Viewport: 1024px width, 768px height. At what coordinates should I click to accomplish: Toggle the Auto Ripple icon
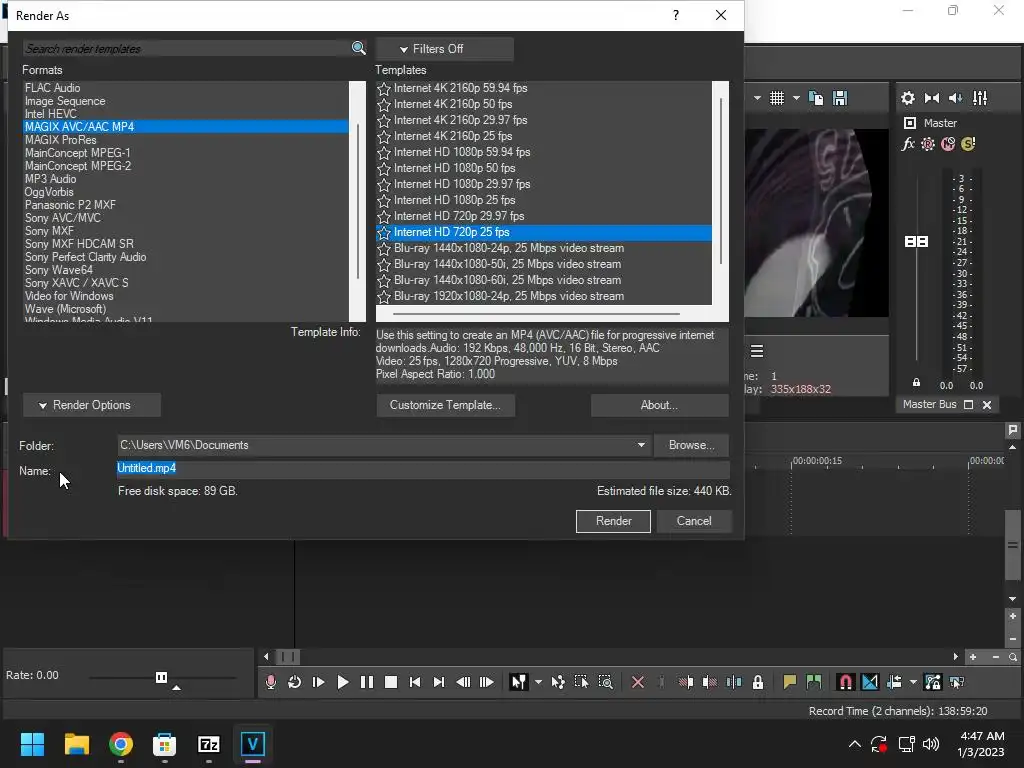pyautogui.click(x=894, y=682)
